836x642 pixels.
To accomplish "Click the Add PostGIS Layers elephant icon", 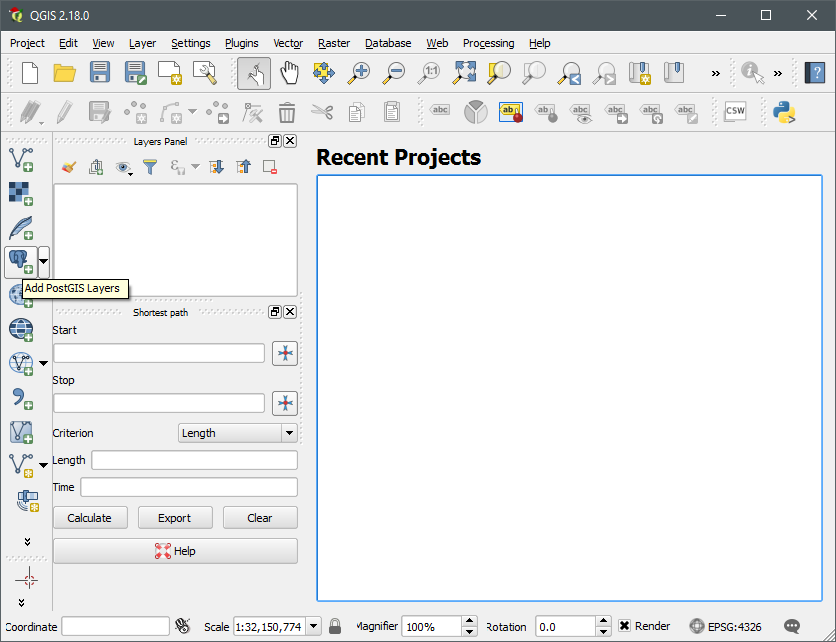I will coord(21,262).
